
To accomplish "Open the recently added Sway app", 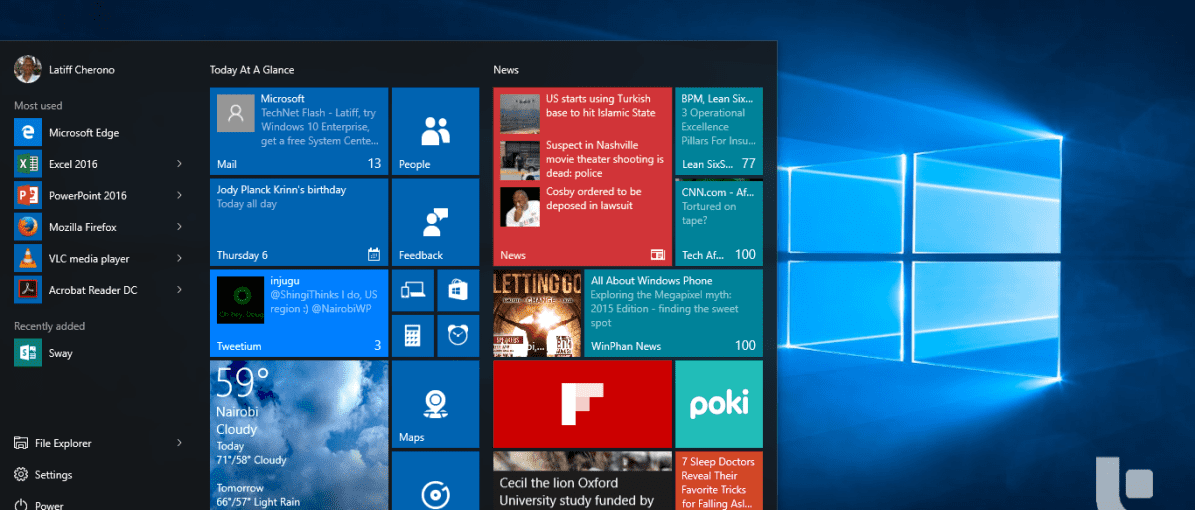I will point(98,353).
